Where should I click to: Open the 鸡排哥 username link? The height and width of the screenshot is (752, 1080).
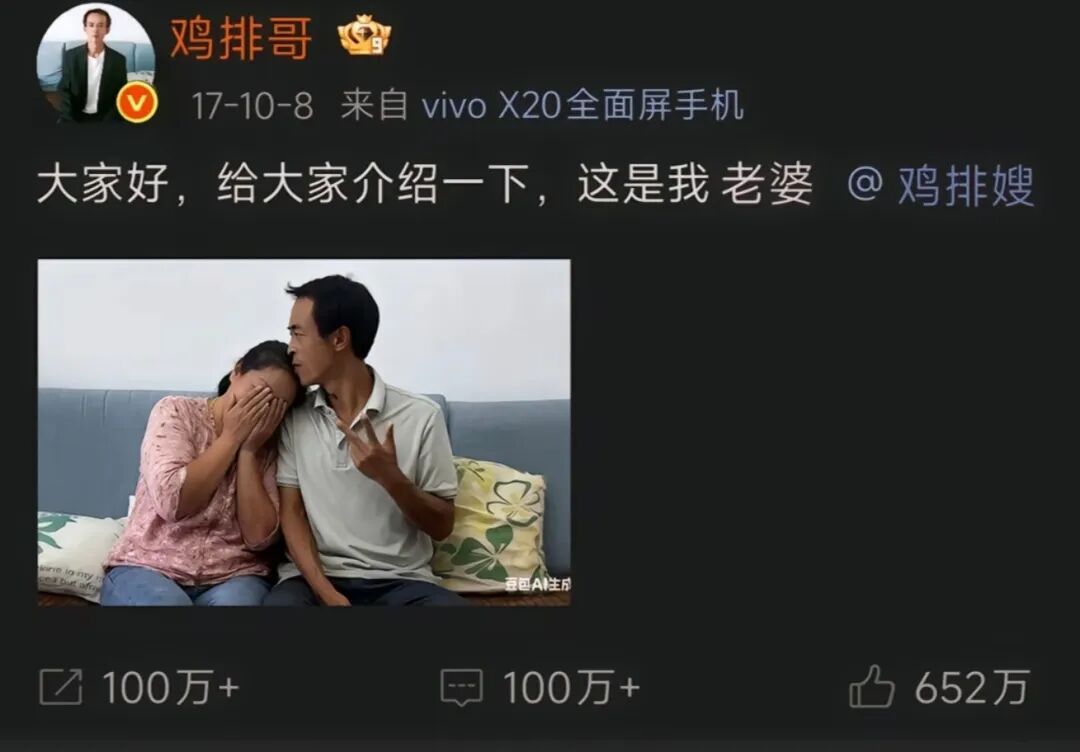coord(241,39)
